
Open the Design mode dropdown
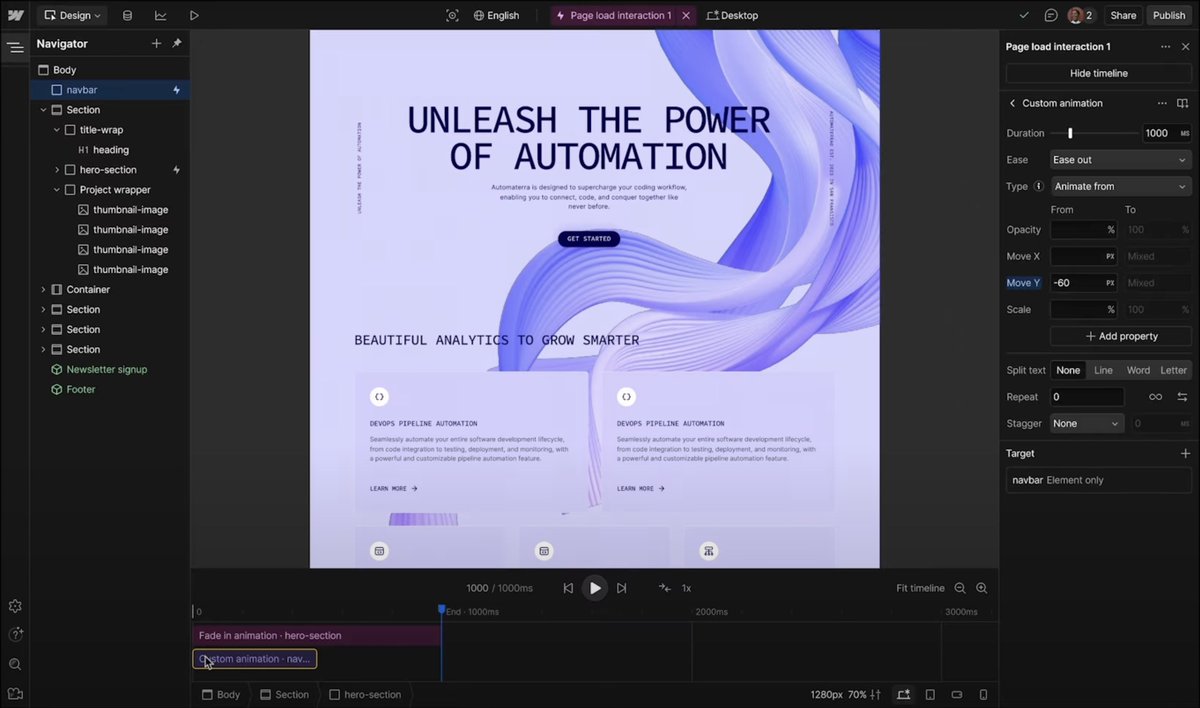73,15
